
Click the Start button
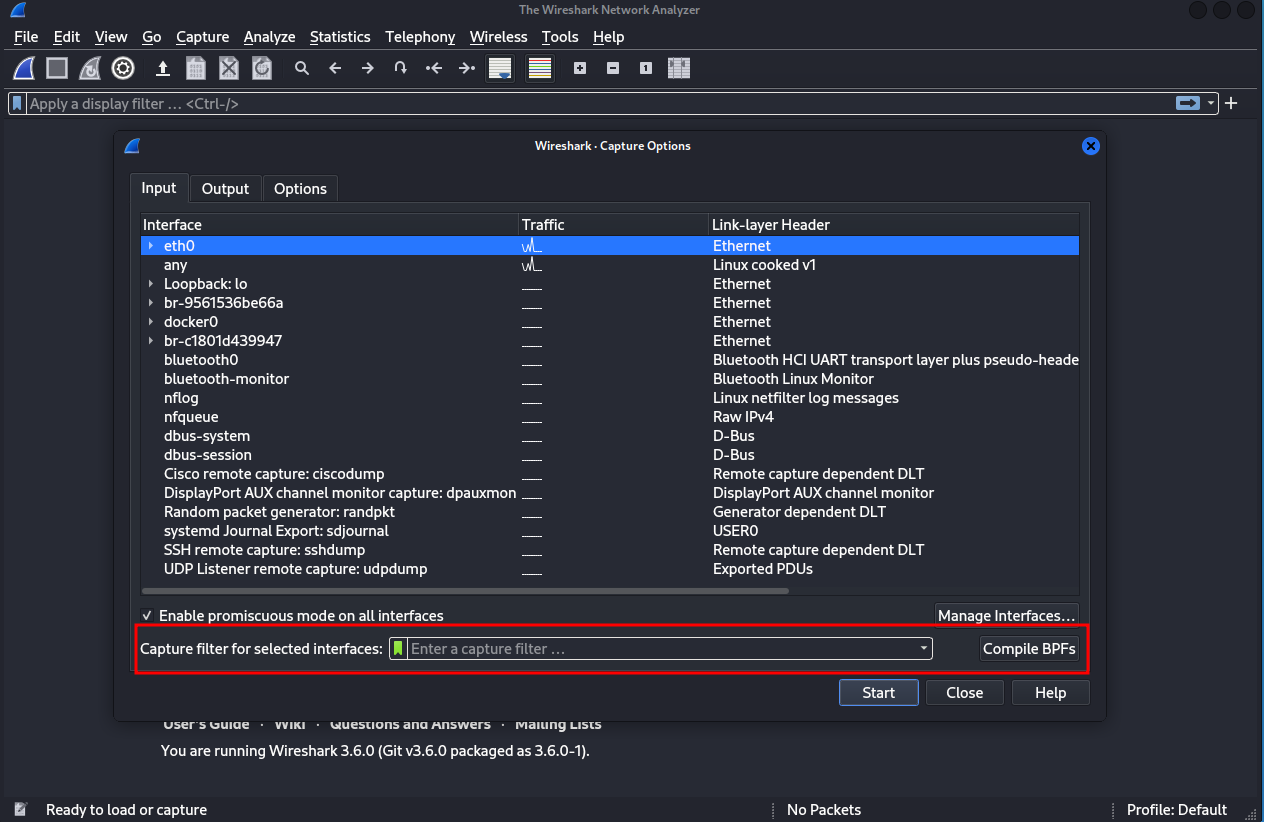click(879, 693)
